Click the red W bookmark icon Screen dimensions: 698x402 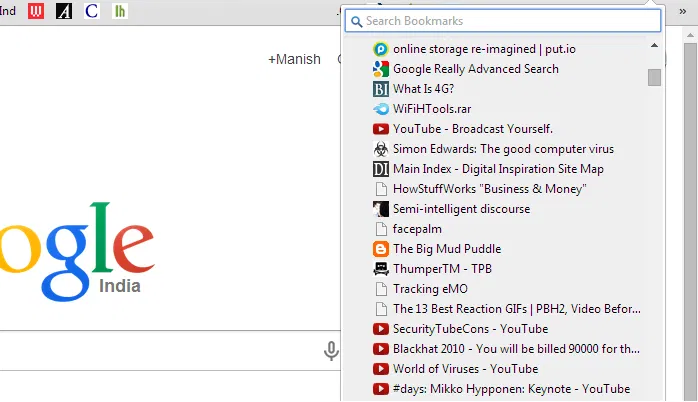[37, 11]
